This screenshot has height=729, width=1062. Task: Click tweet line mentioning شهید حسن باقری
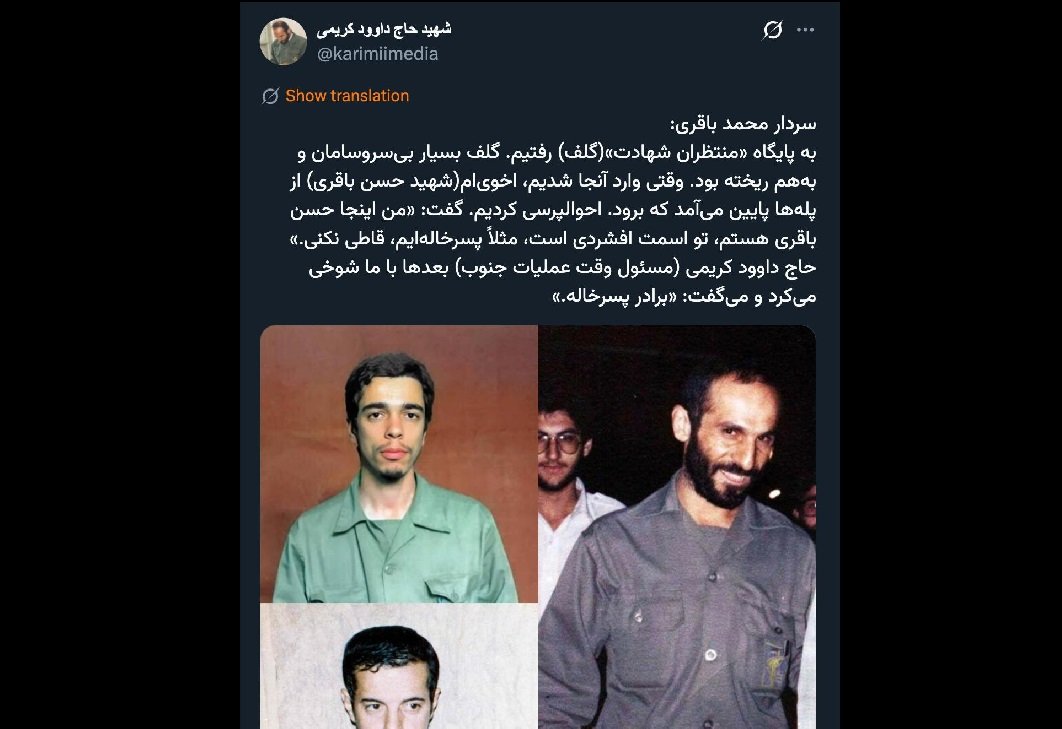click(x=553, y=182)
